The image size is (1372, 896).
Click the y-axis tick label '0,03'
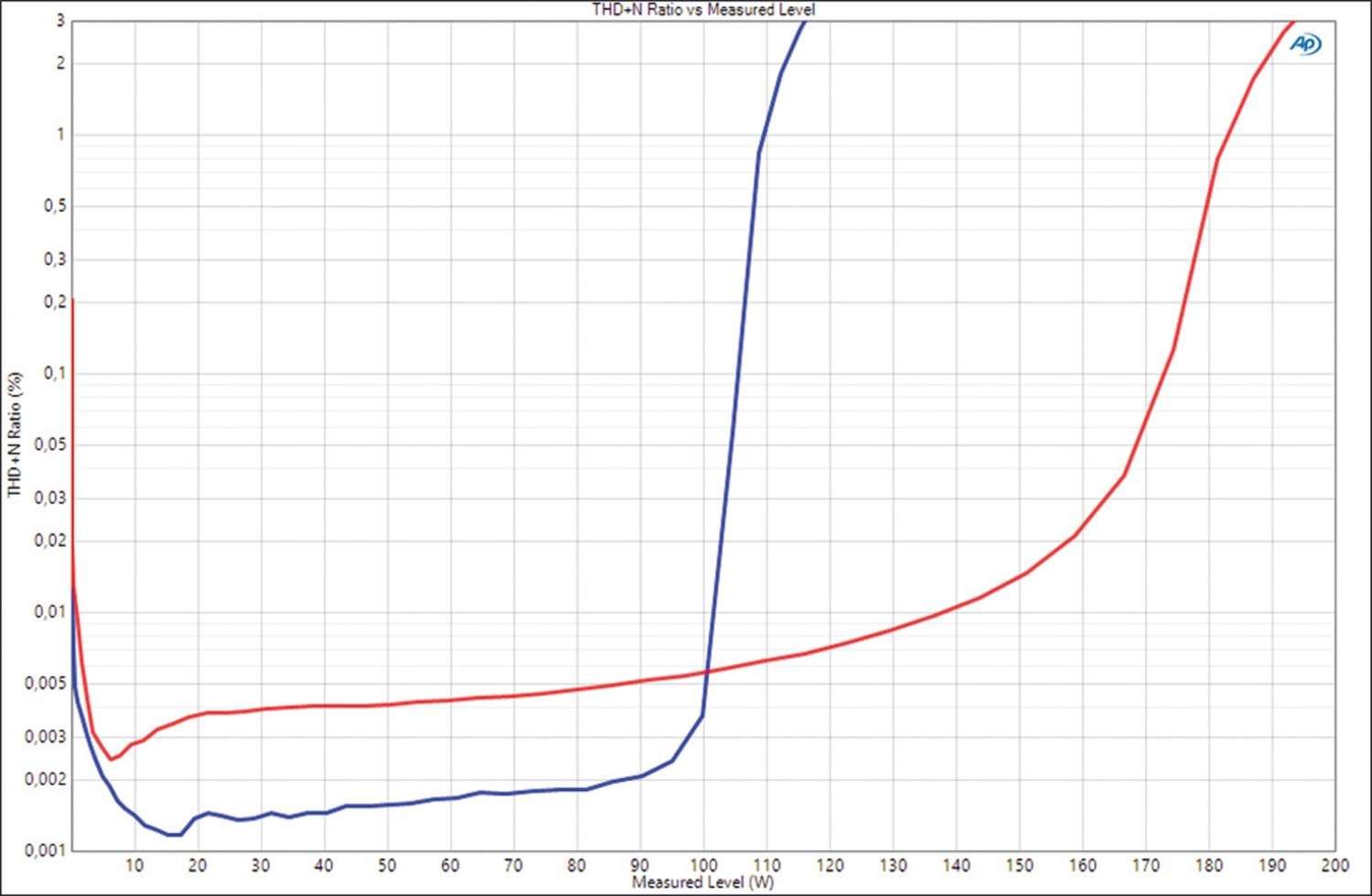click(50, 498)
